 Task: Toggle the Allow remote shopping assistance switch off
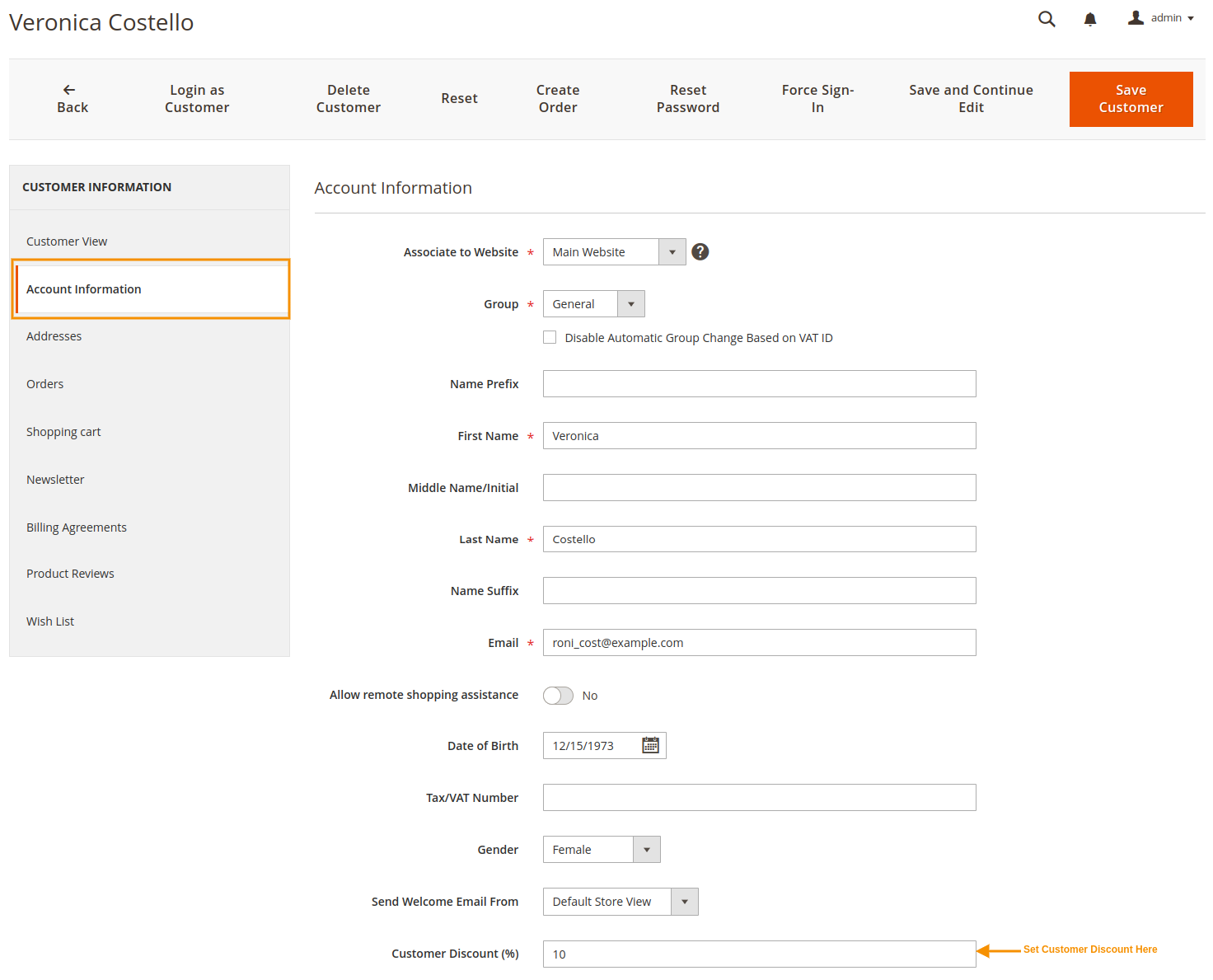pos(558,696)
